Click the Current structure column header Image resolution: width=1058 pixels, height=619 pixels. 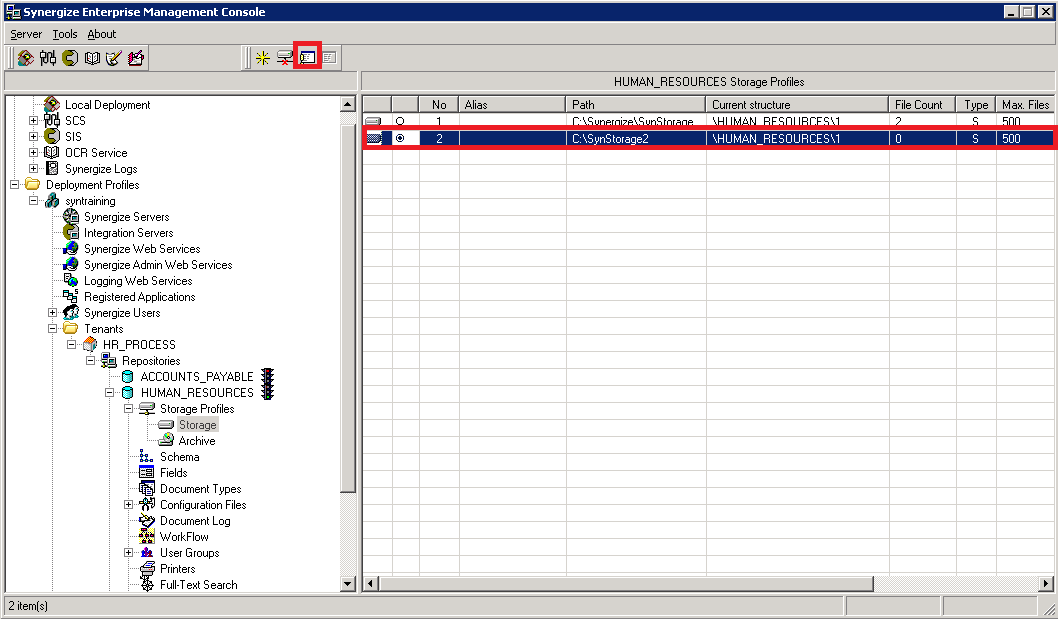[x=798, y=105]
